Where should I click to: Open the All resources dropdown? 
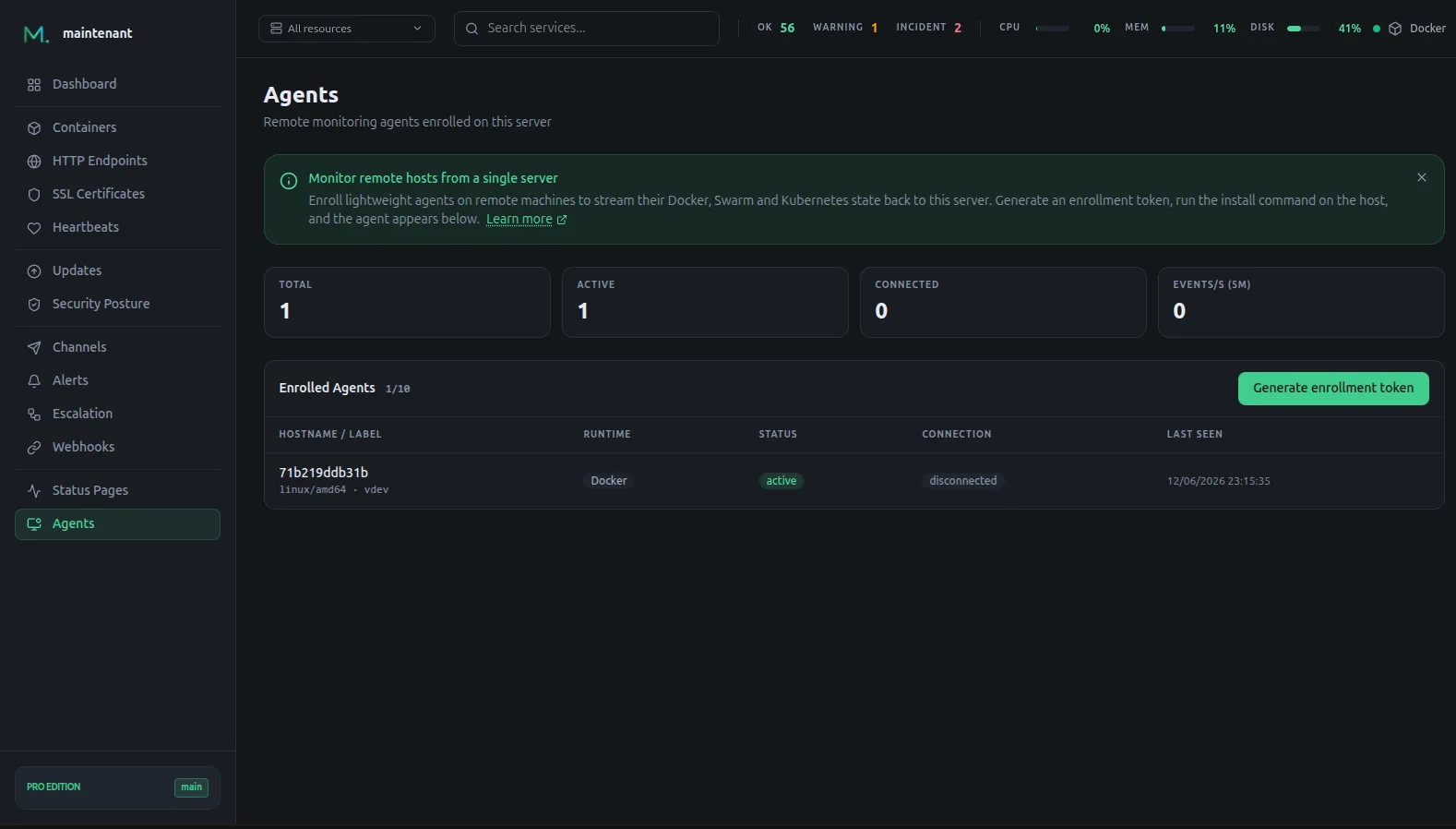click(347, 29)
